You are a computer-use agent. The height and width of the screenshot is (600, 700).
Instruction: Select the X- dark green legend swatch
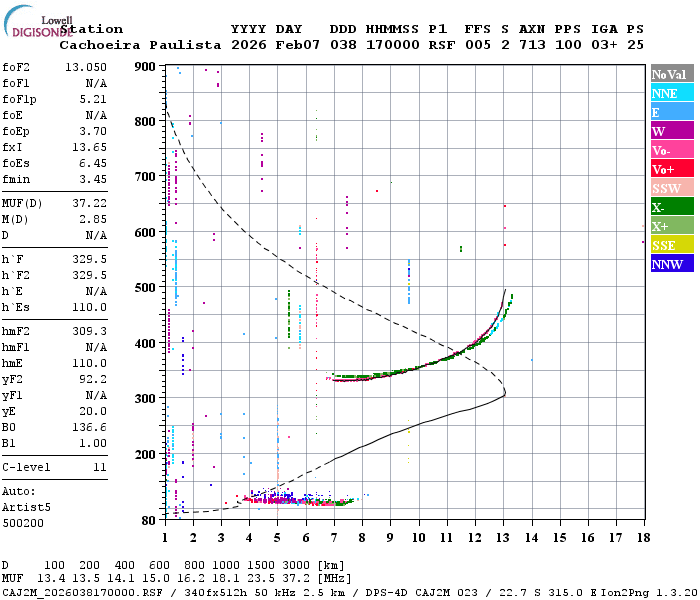[672, 207]
